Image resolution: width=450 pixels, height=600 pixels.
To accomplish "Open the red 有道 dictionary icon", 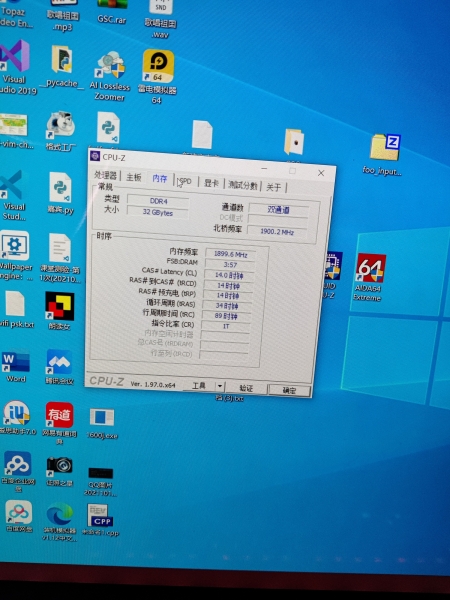I will [60, 422].
